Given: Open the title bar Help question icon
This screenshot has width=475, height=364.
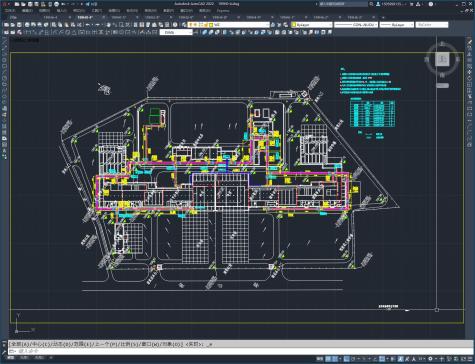Looking at the screenshot, I should tap(431, 4).
